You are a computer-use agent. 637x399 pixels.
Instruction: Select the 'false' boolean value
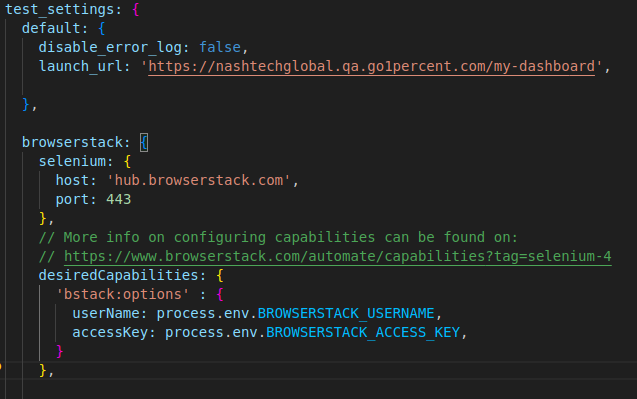click(x=220, y=48)
